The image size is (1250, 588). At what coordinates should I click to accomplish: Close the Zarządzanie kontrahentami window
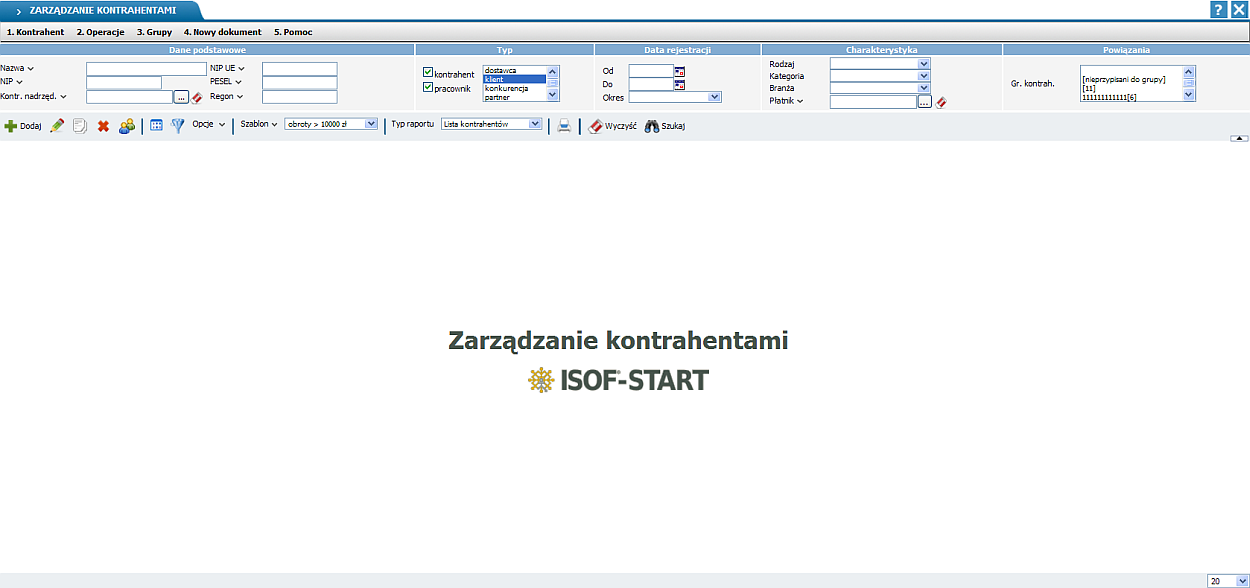coord(1238,9)
